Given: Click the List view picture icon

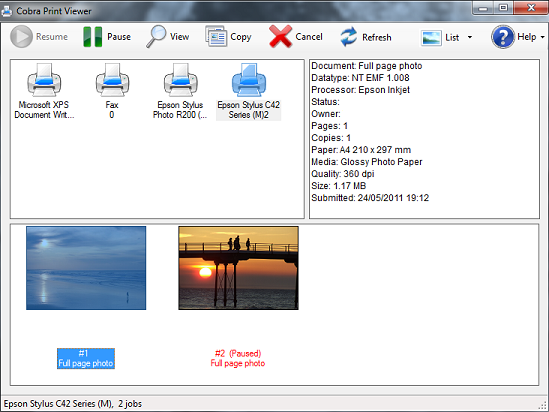Looking at the screenshot, I should click(x=431, y=38).
